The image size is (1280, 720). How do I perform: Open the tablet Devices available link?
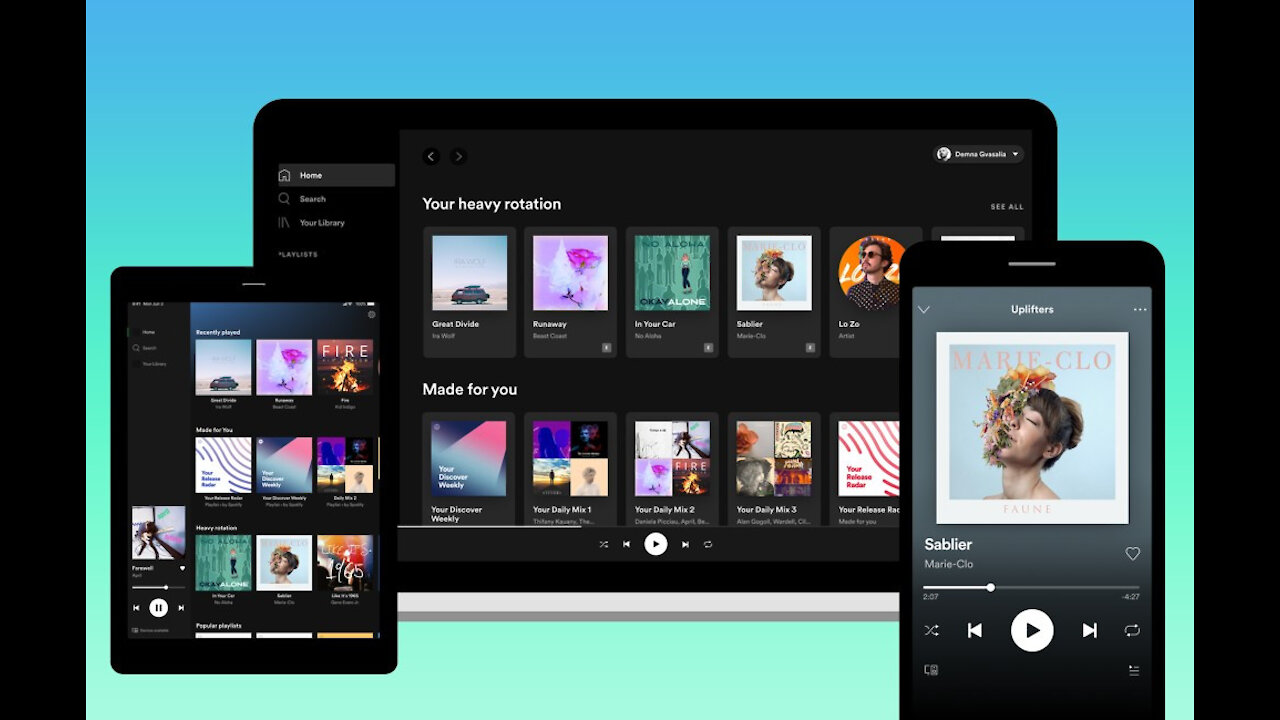pos(150,630)
